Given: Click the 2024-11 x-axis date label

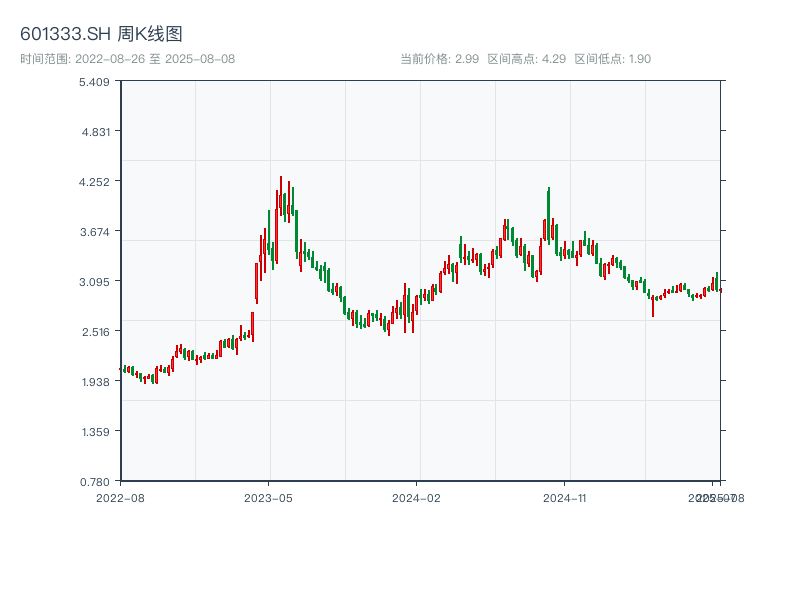Looking at the screenshot, I should tap(565, 497).
